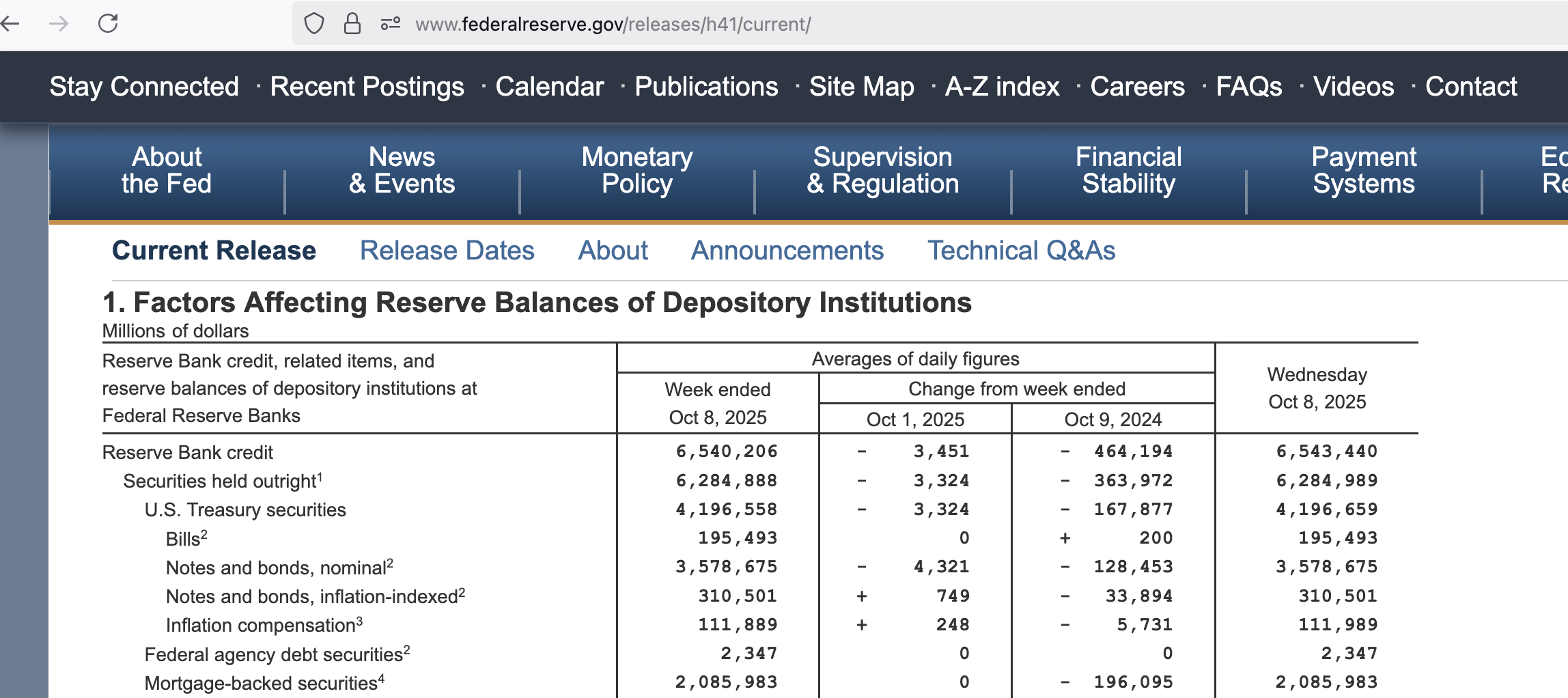
Task: Click the value 4,196,558 in the table
Action: (727, 509)
